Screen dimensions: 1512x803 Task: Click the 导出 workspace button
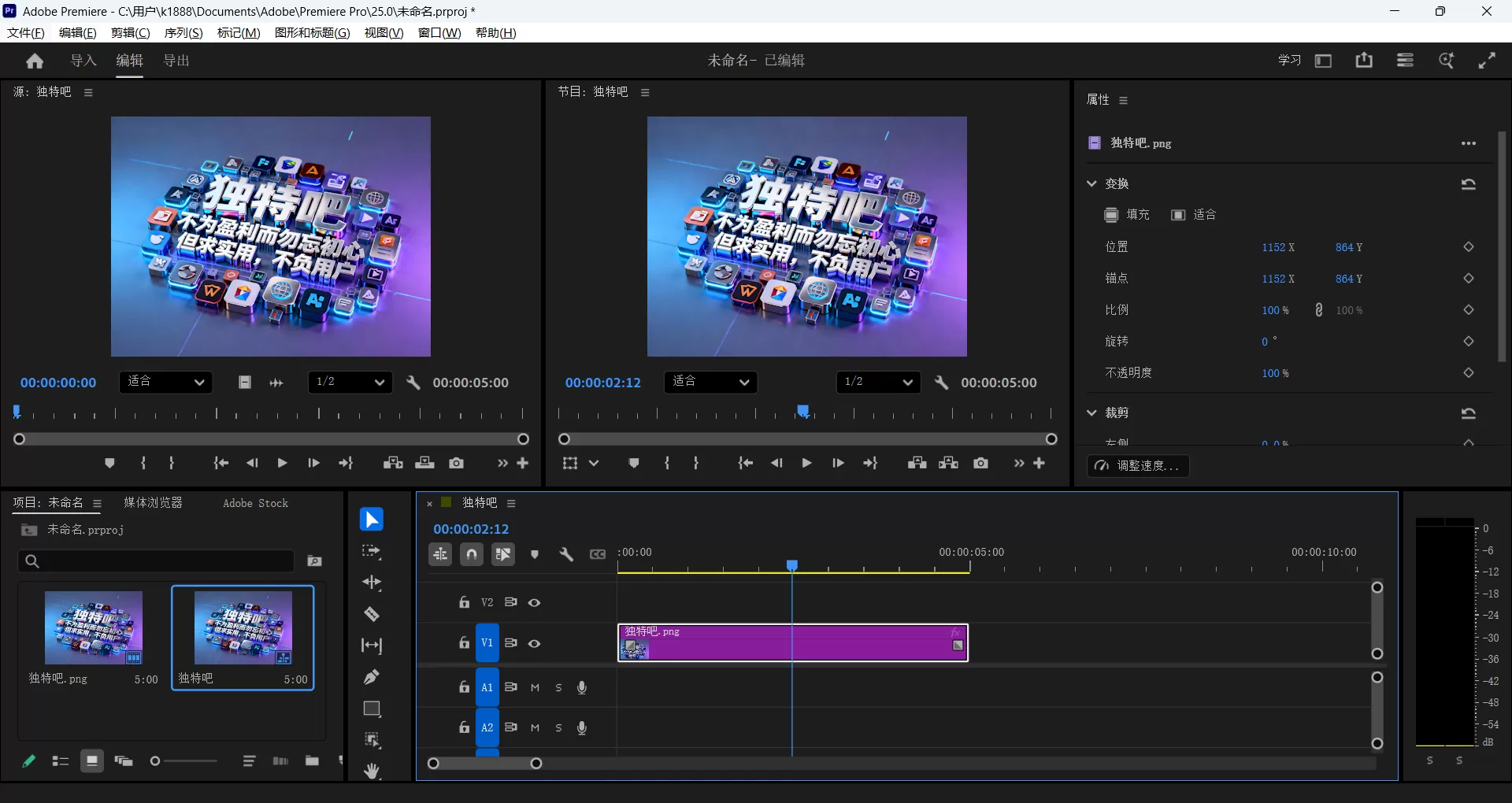coord(176,61)
